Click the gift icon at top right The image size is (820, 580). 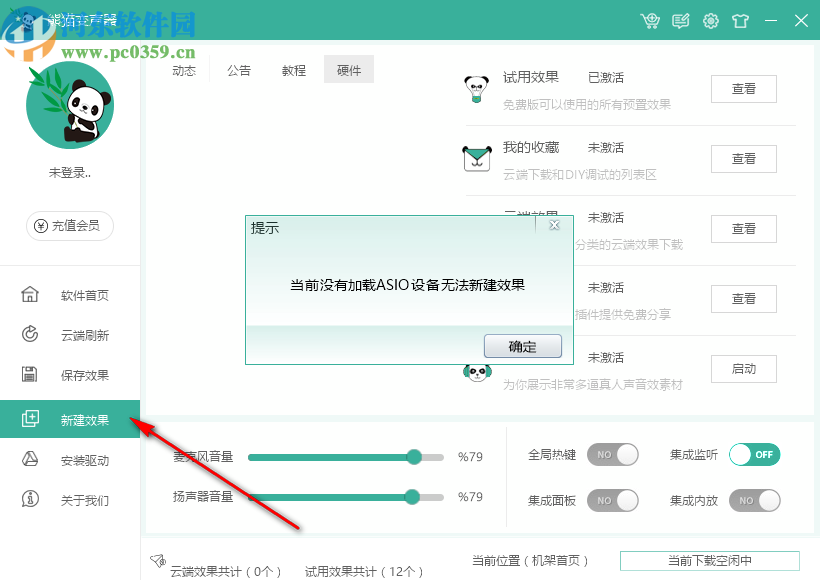(x=740, y=20)
